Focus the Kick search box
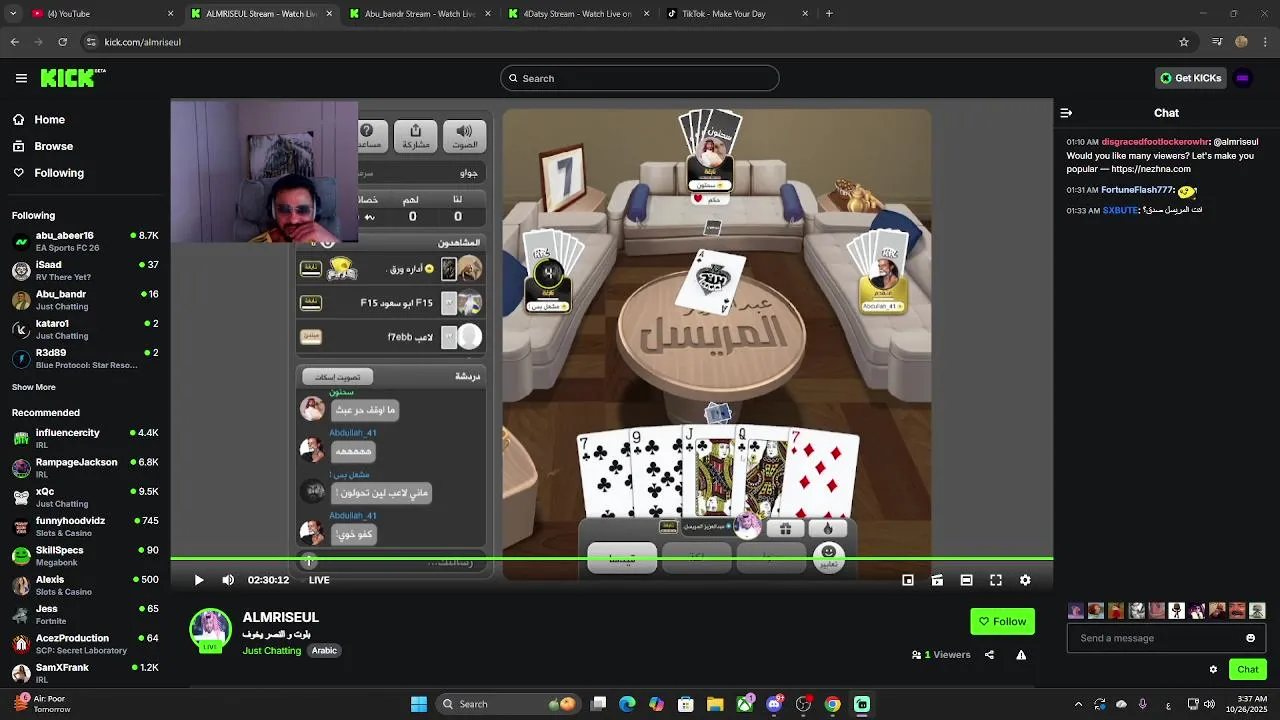 [640, 78]
